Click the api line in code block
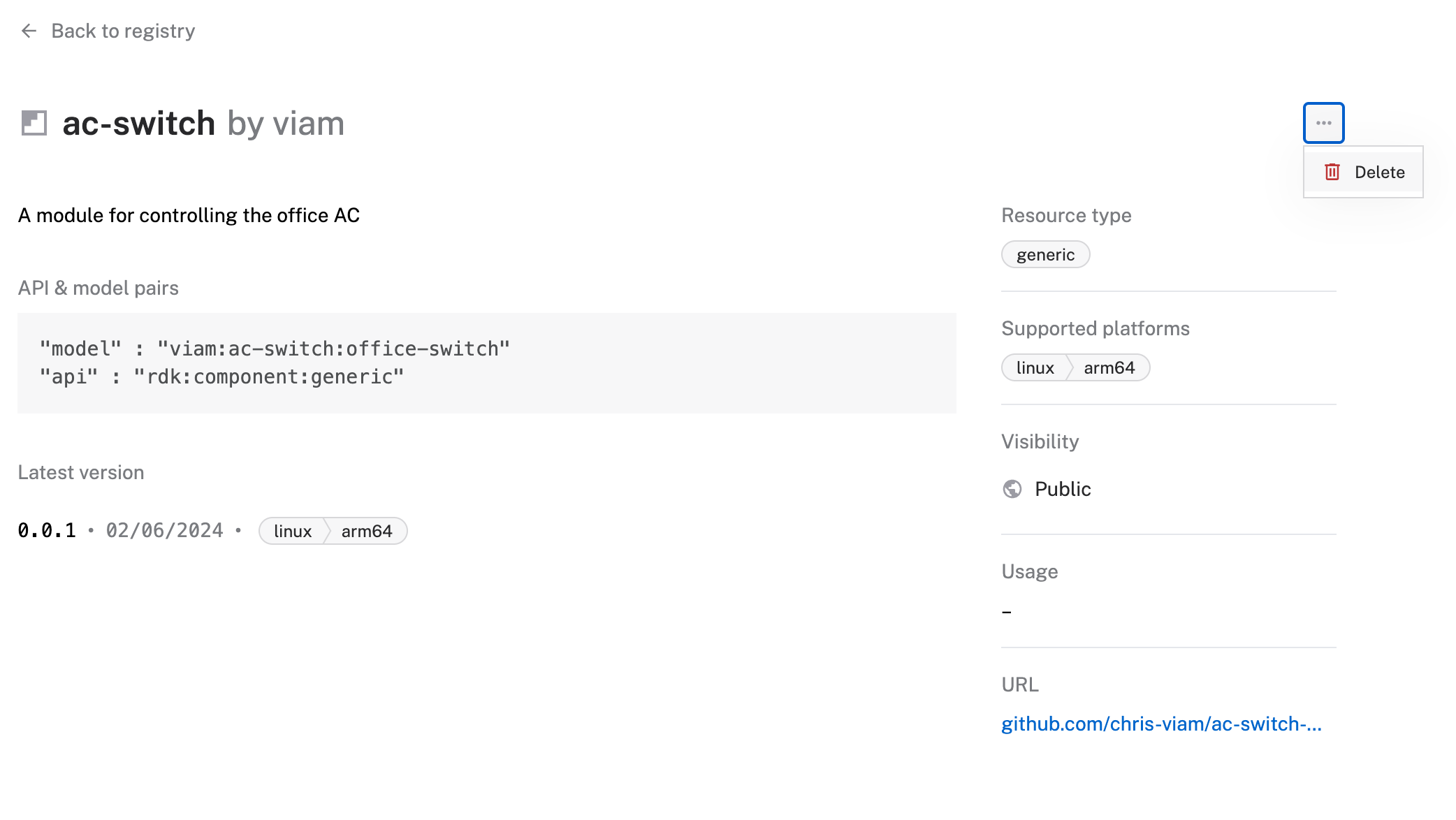 pyautogui.click(x=221, y=377)
